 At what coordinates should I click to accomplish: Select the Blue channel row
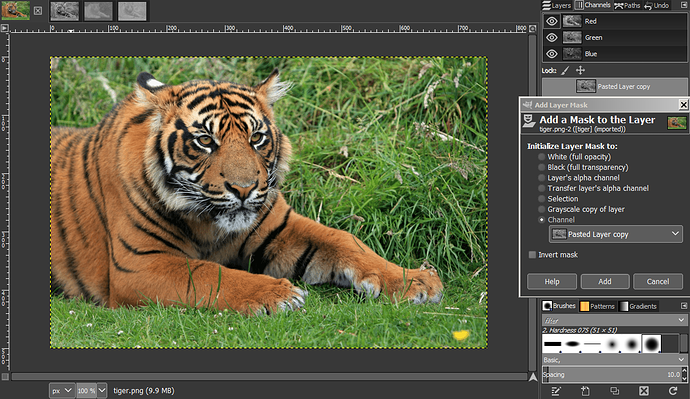(615, 54)
